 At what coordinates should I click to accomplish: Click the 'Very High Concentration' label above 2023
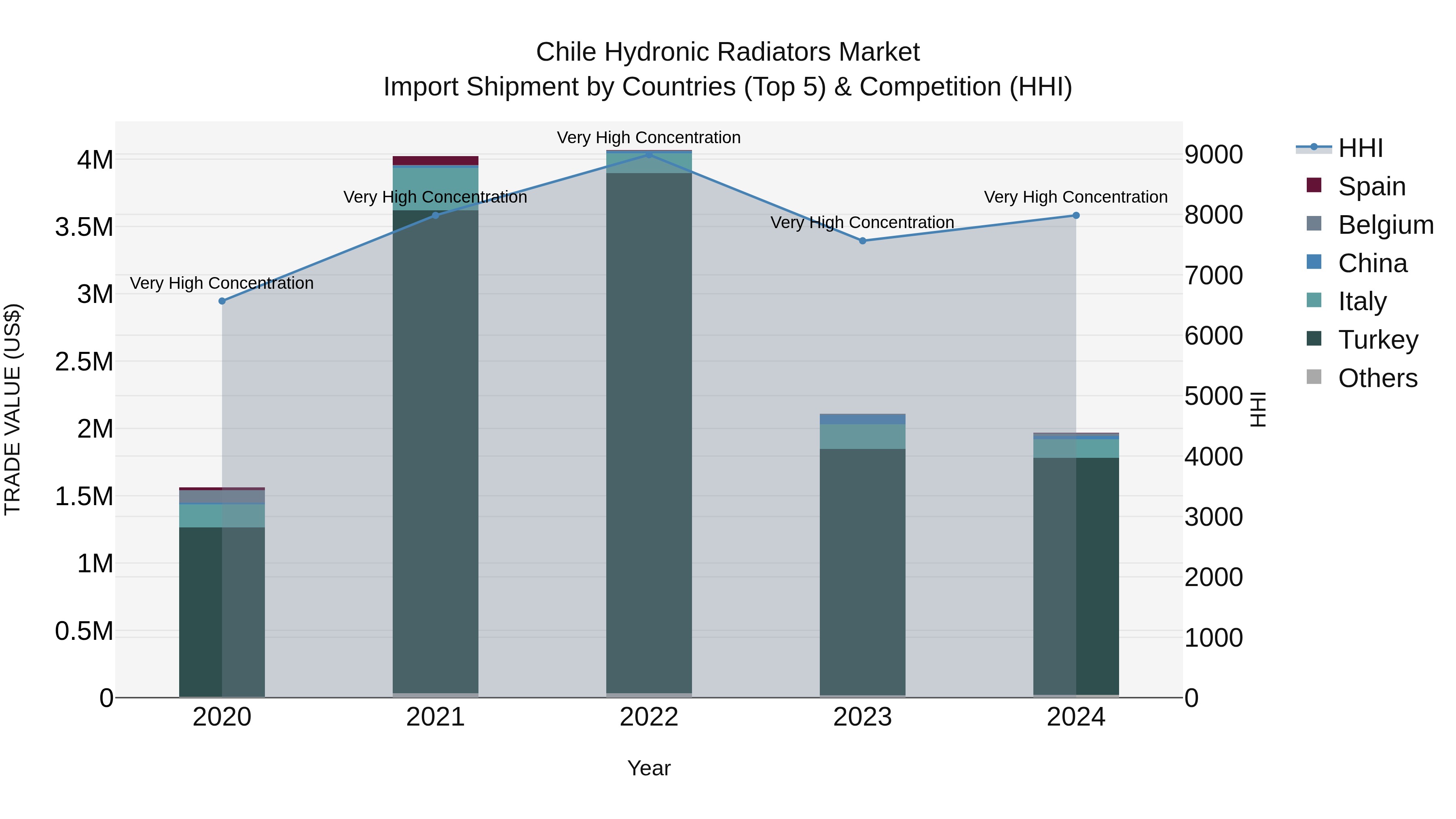[863, 223]
